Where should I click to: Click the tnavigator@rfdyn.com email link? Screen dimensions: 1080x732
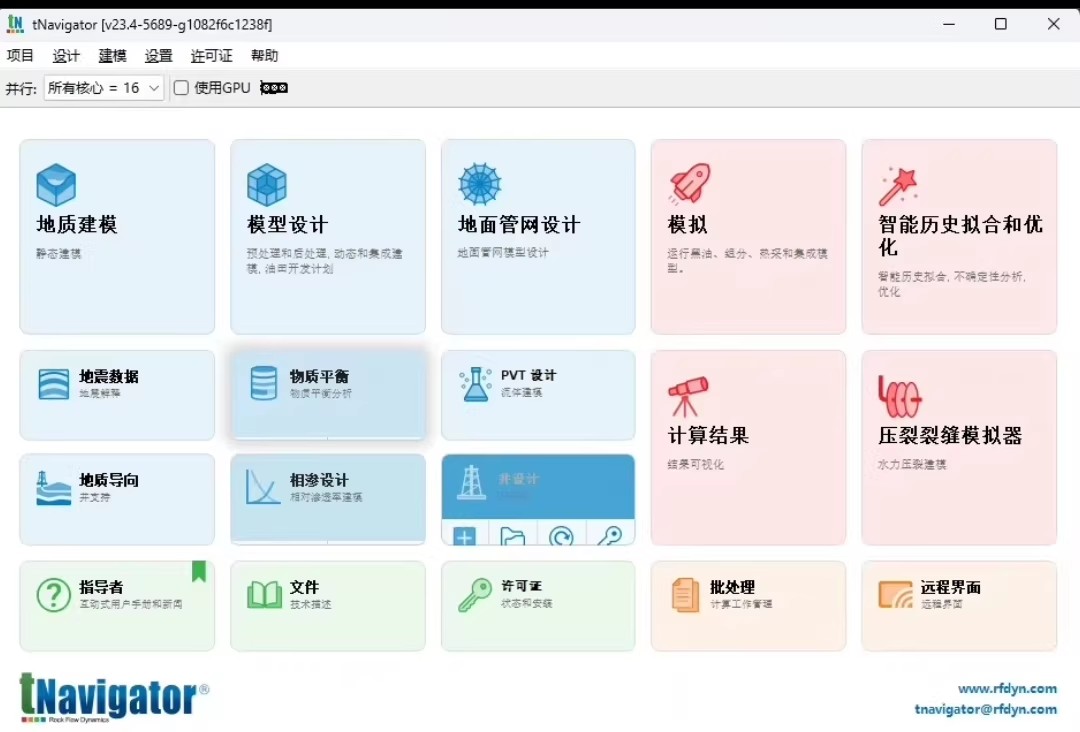[x=986, y=709]
